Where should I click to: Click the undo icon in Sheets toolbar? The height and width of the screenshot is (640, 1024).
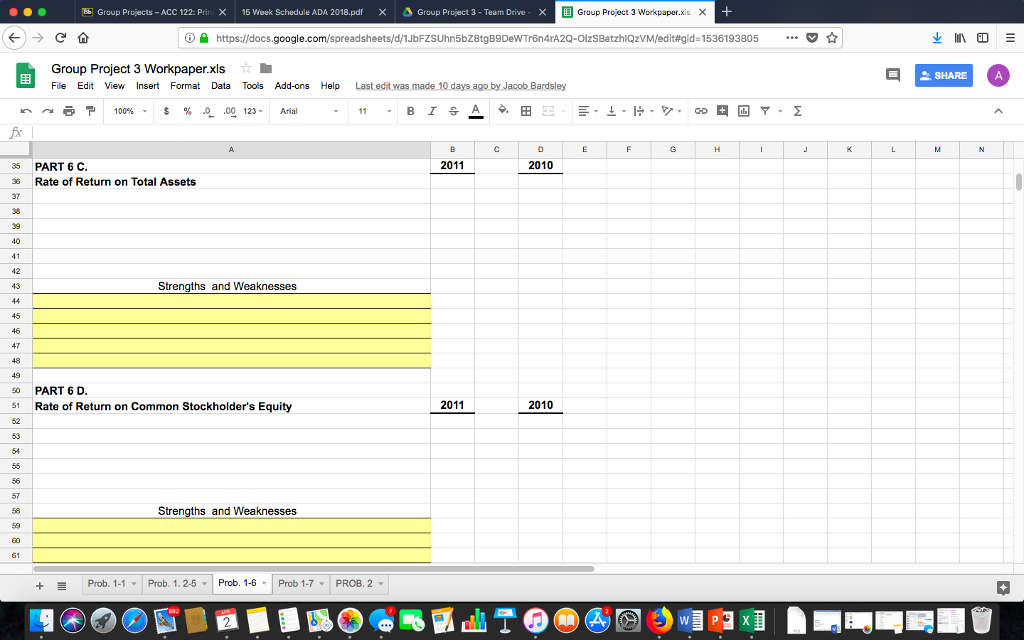coord(26,111)
